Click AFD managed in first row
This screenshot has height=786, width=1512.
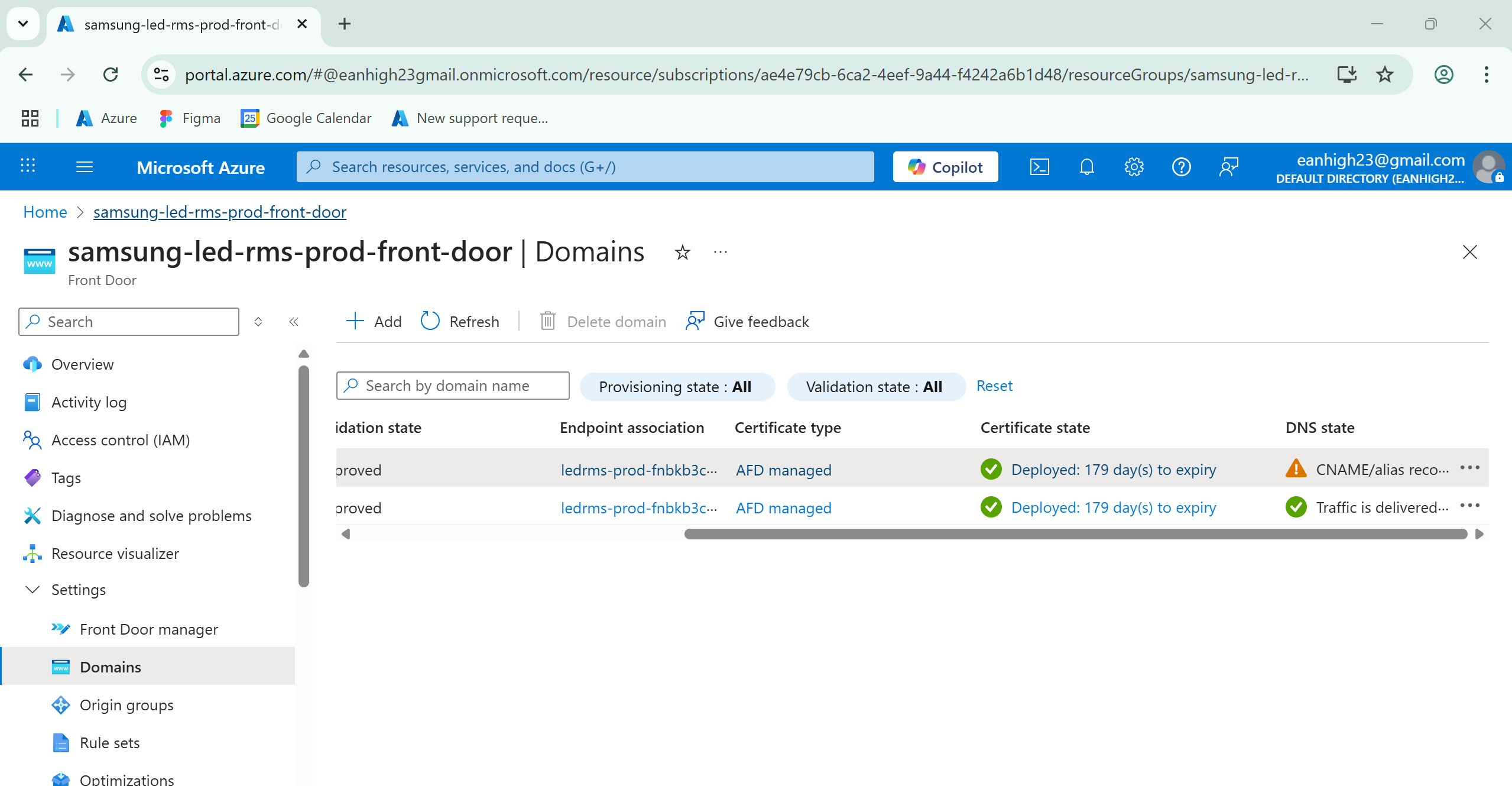click(x=783, y=470)
